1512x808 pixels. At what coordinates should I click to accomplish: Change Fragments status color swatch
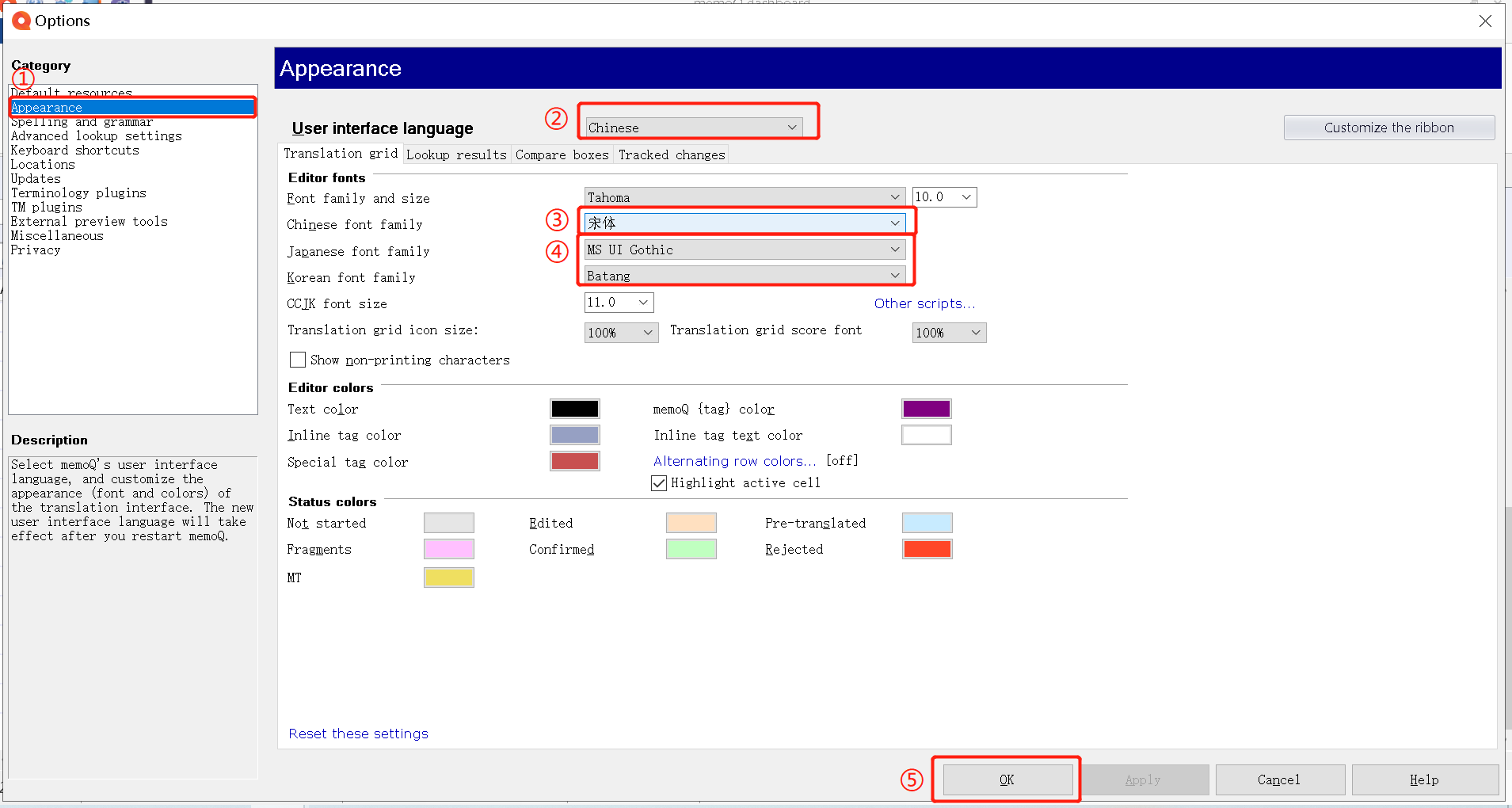coord(449,549)
